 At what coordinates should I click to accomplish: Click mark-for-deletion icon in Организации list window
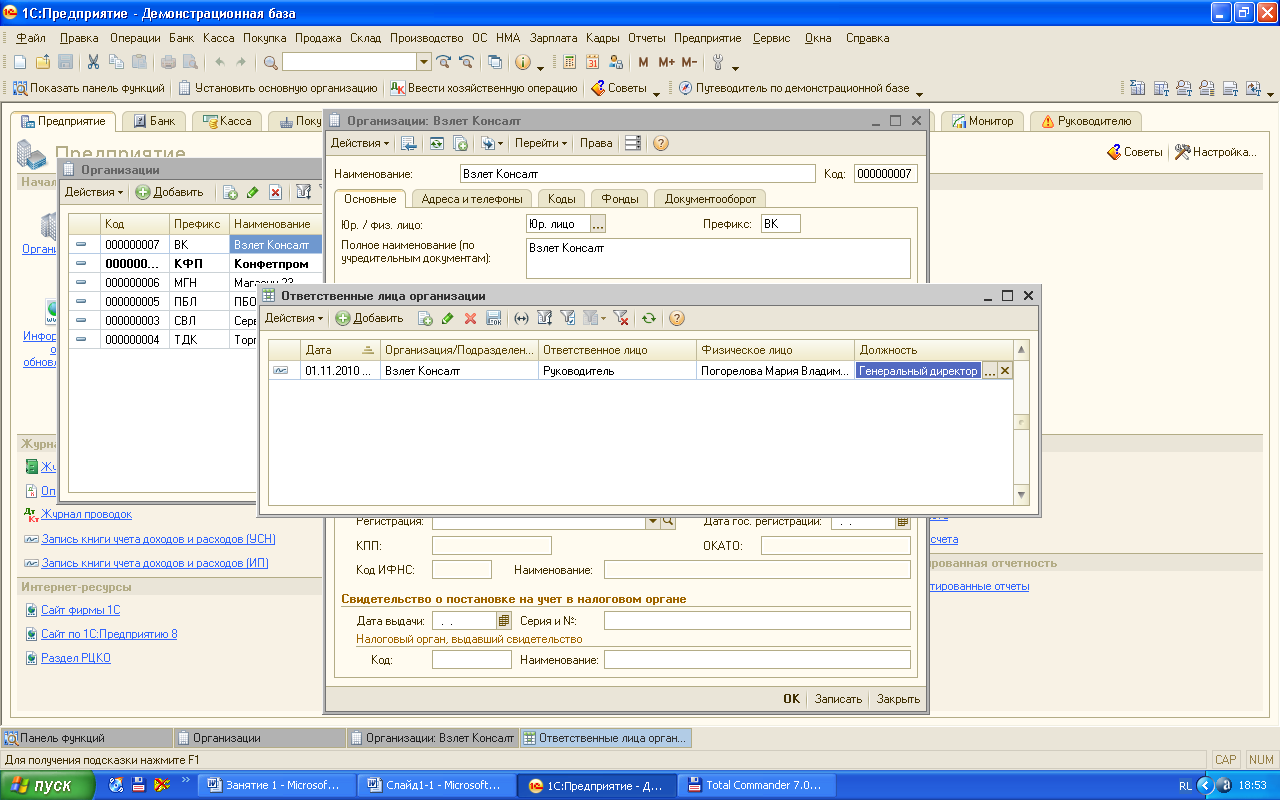coord(275,192)
